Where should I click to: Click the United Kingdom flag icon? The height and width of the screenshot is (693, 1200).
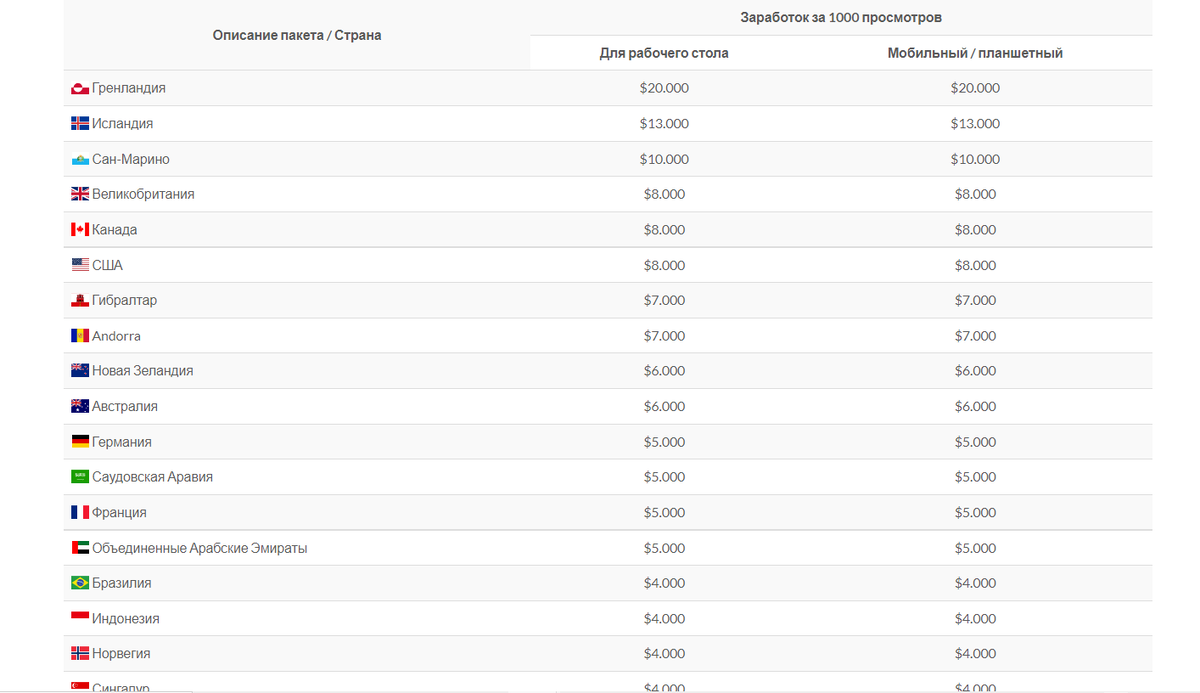[80, 195]
